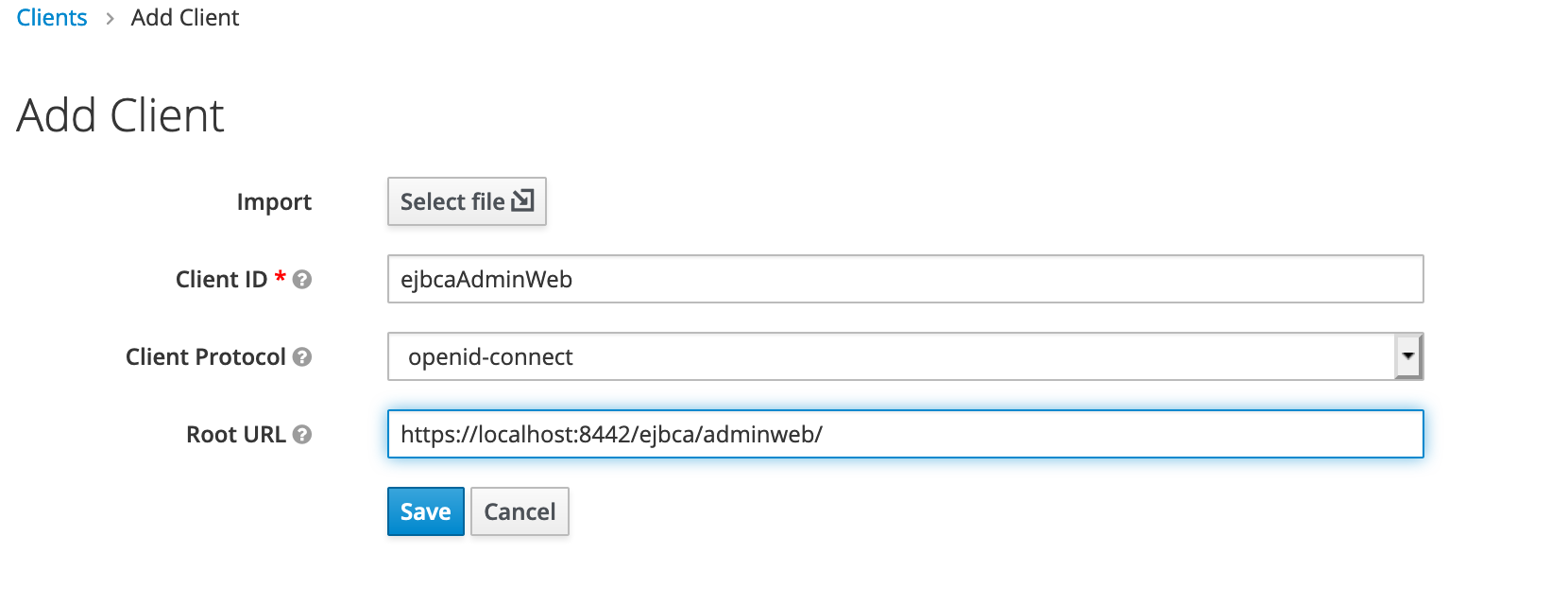Focus the Root URL text field

[904, 435]
